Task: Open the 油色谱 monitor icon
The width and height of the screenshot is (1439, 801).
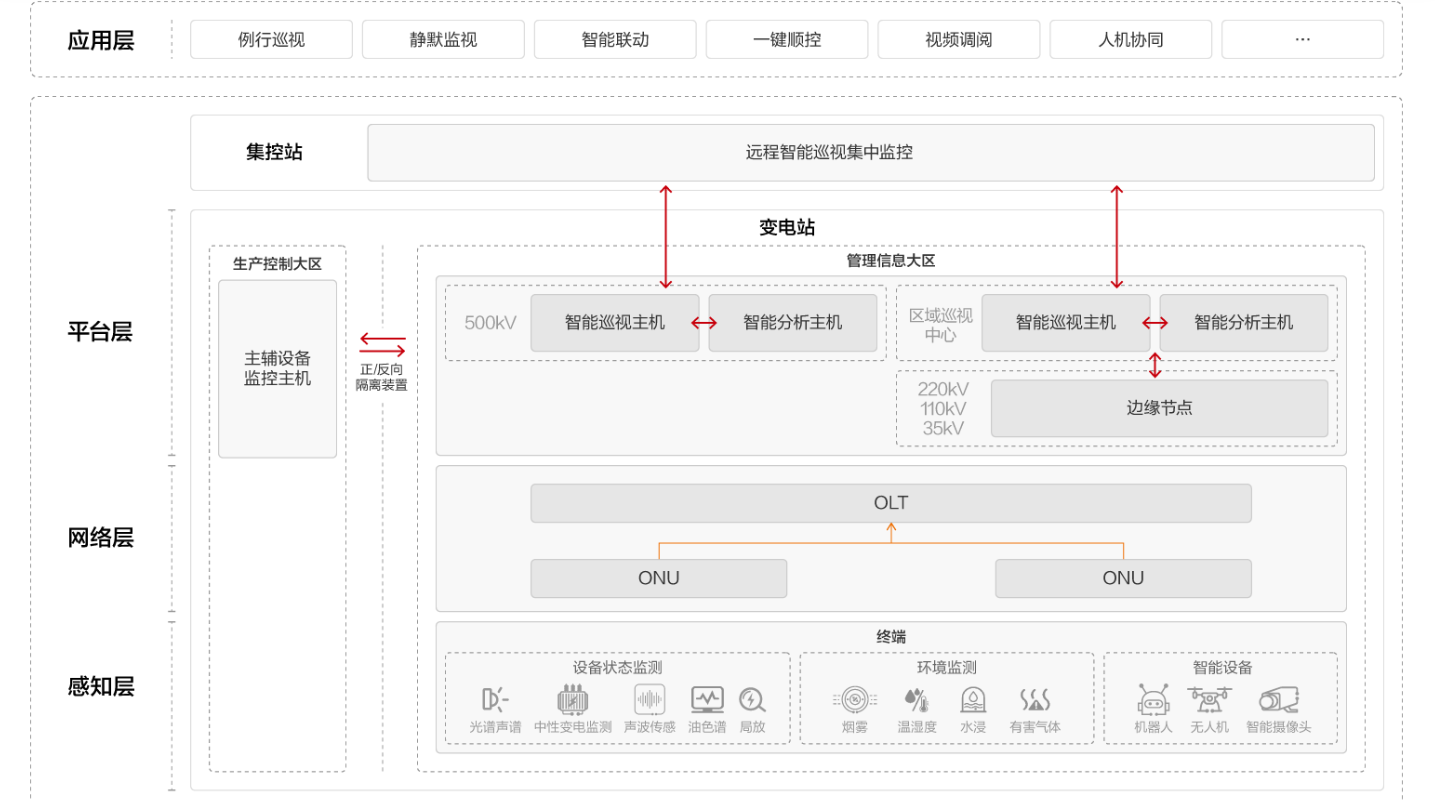Action: click(x=707, y=699)
